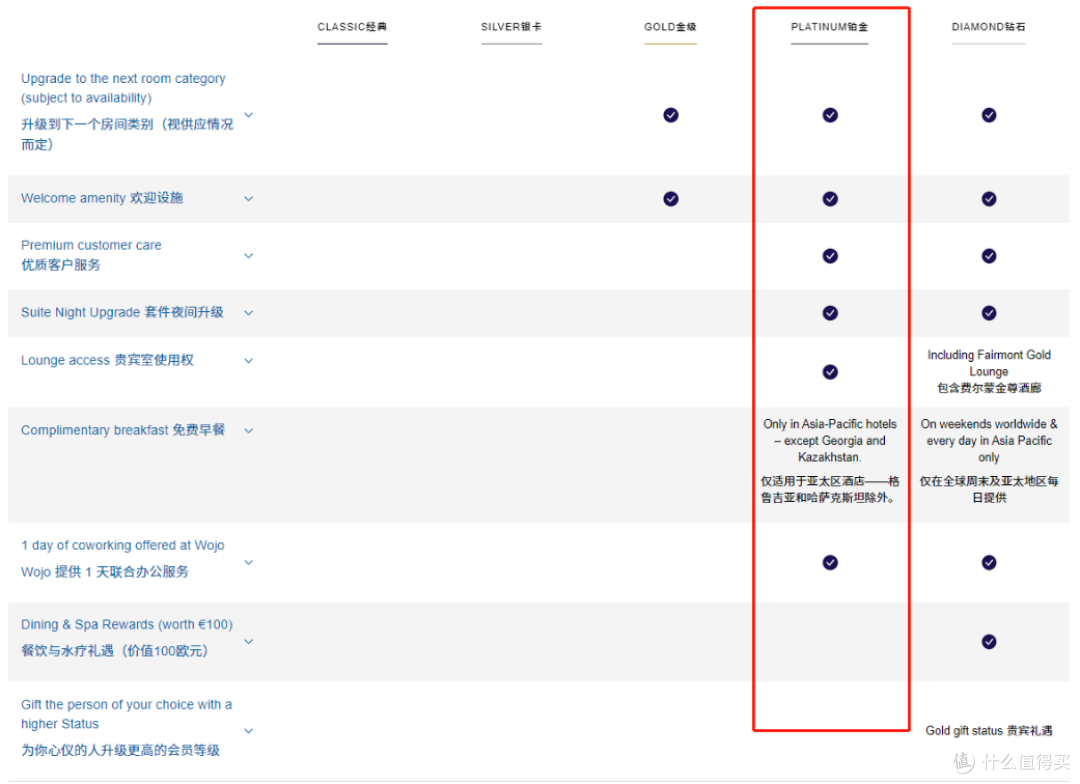The width and height of the screenshot is (1080, 784).
Task: Expand the Complimentary breakfast chevron
Action: pos(249,431)
